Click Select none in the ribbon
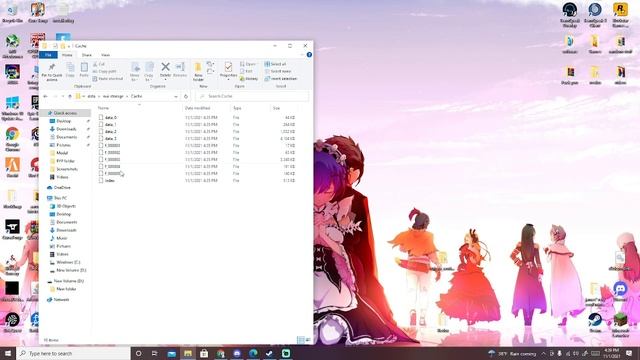The image size is (640, 360). pos(278,71)
